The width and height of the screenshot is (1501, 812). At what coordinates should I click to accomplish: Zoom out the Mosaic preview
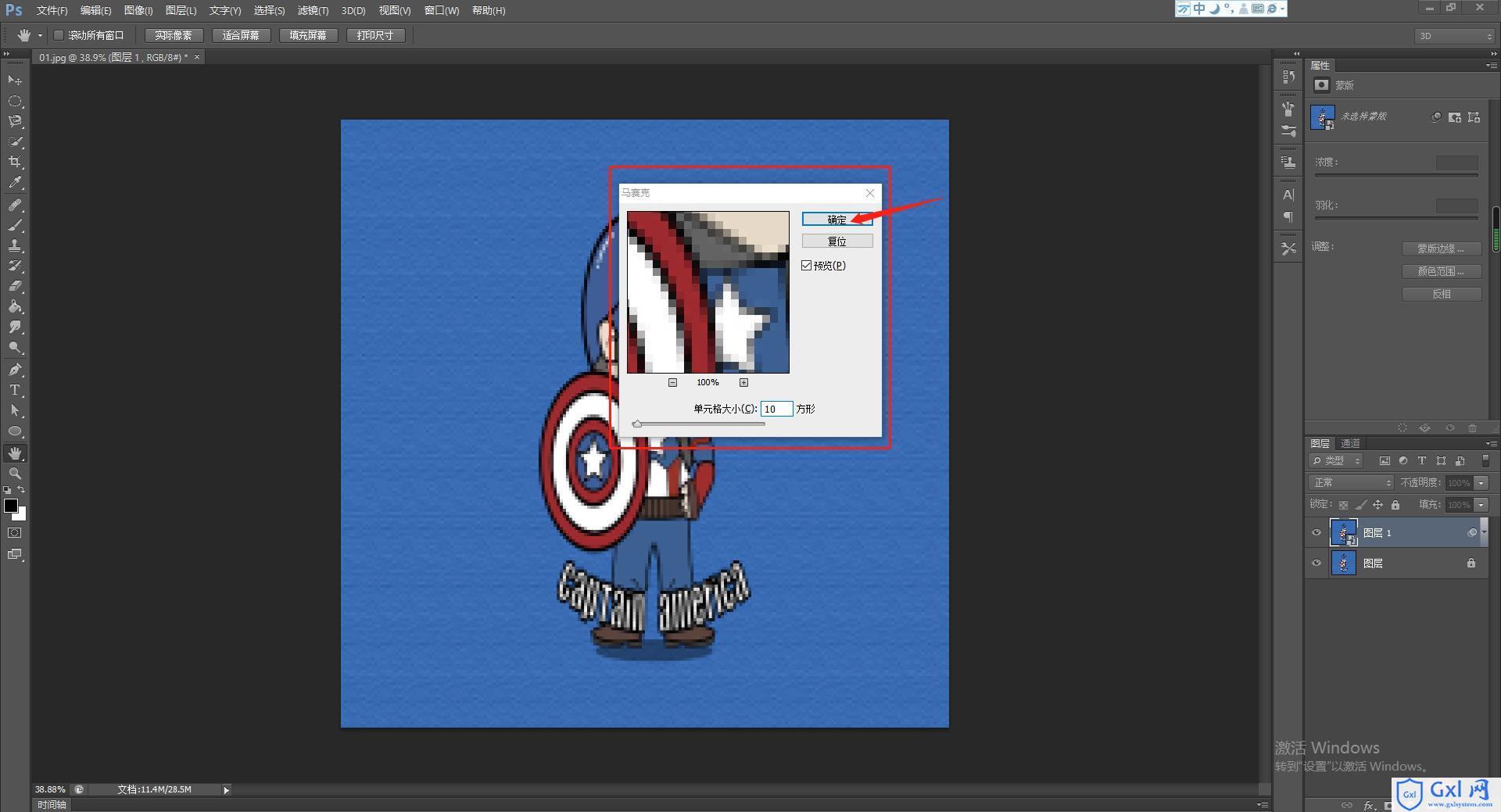click(672, 382)
